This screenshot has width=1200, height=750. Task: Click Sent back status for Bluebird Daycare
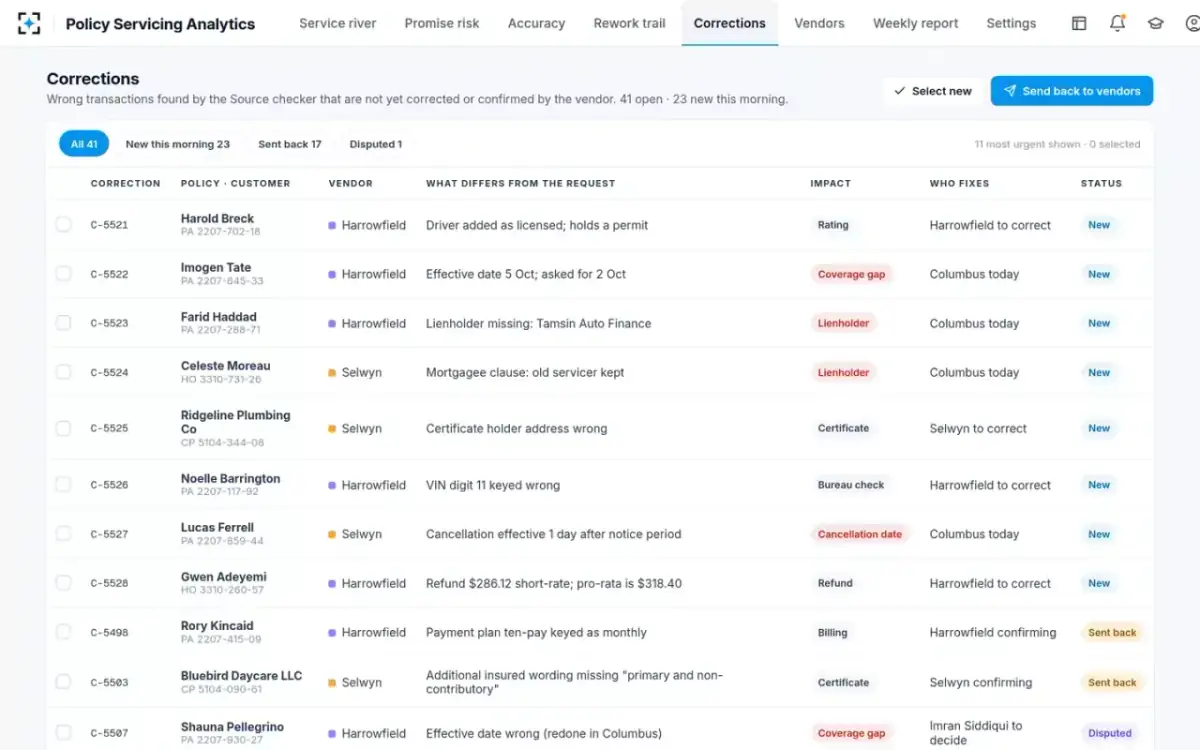pyautogui.click(x=1112, y=683)
